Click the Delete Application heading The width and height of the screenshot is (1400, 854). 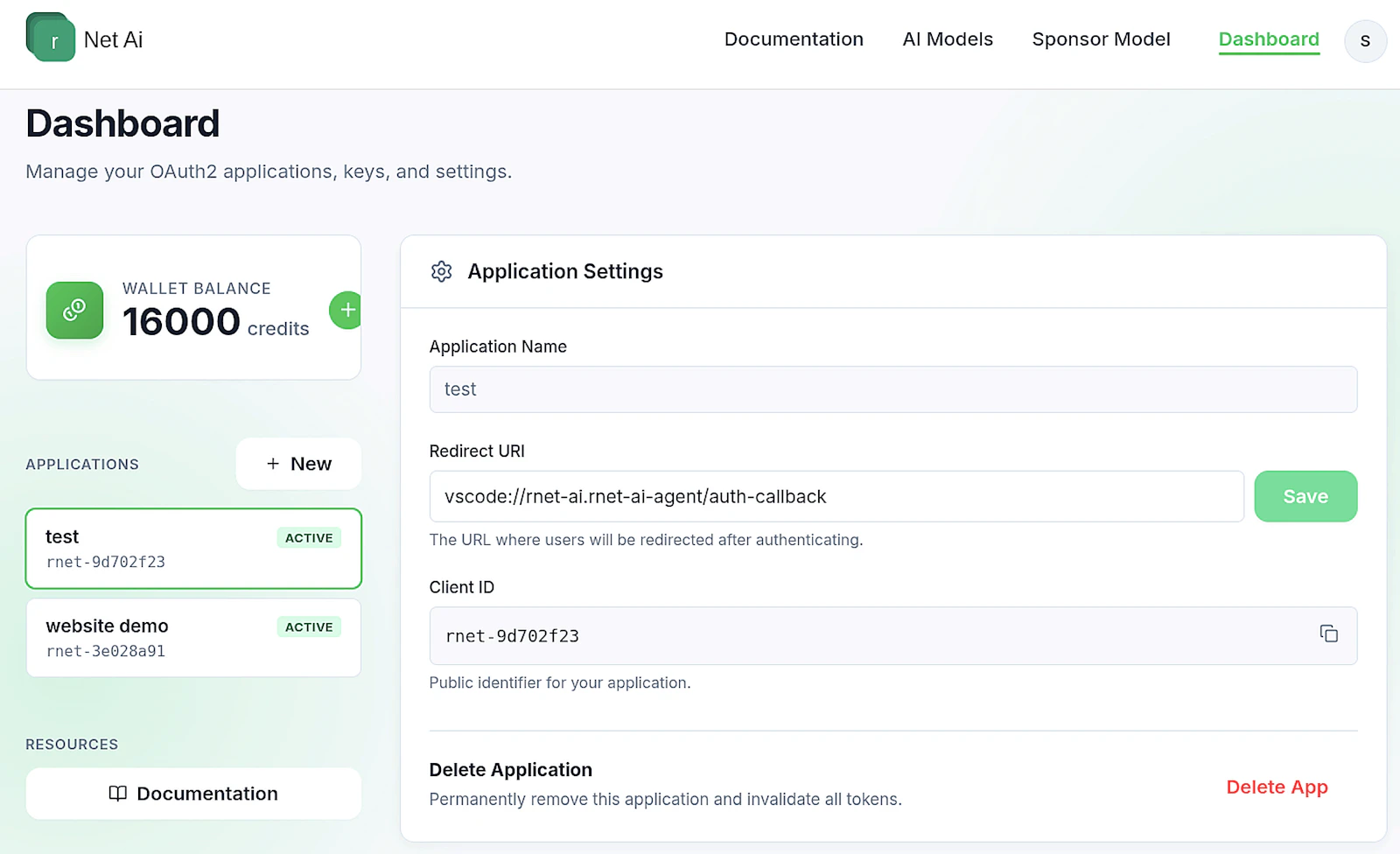[511, 770]
